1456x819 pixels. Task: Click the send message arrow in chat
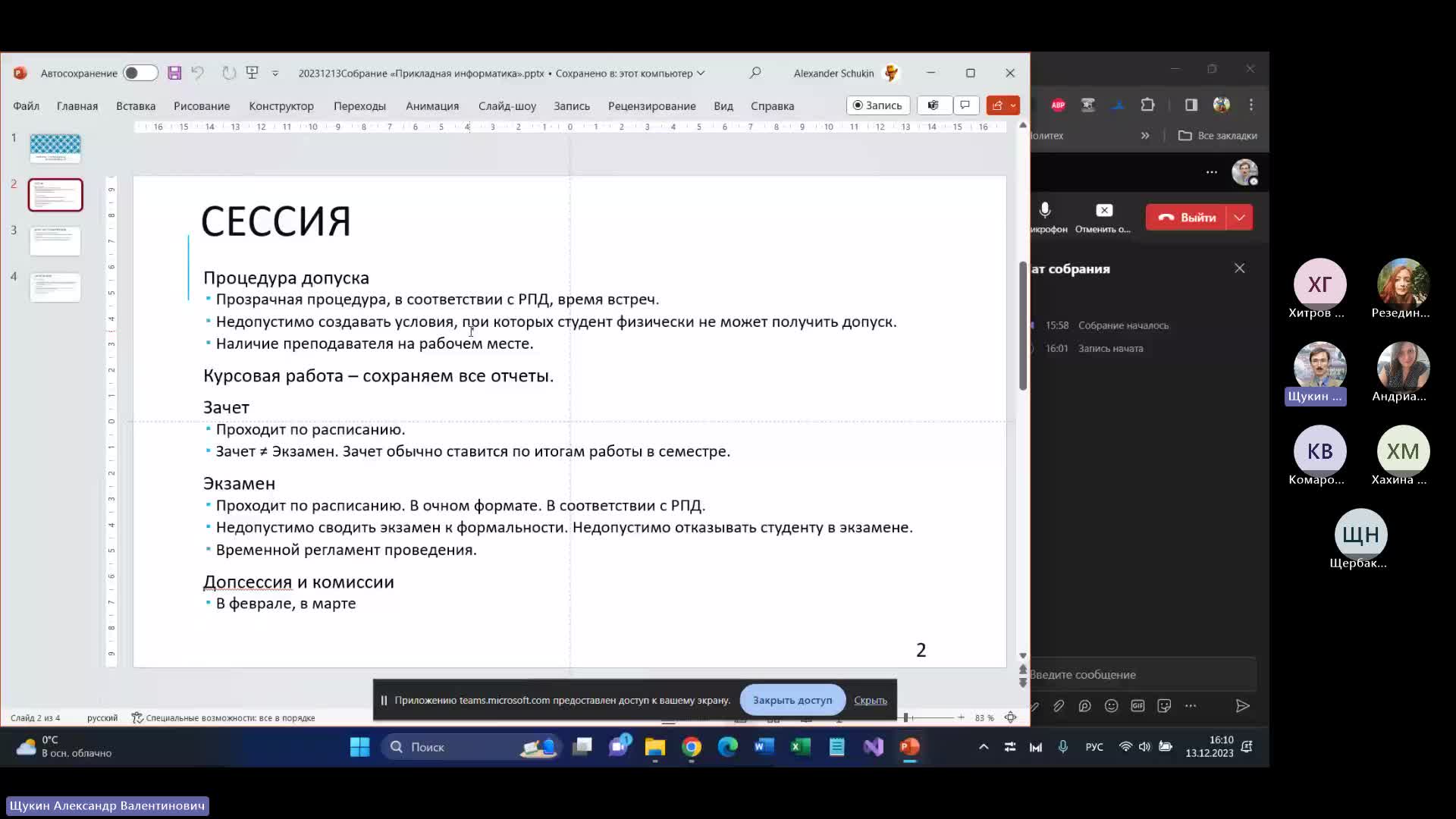pos(1242,706)
